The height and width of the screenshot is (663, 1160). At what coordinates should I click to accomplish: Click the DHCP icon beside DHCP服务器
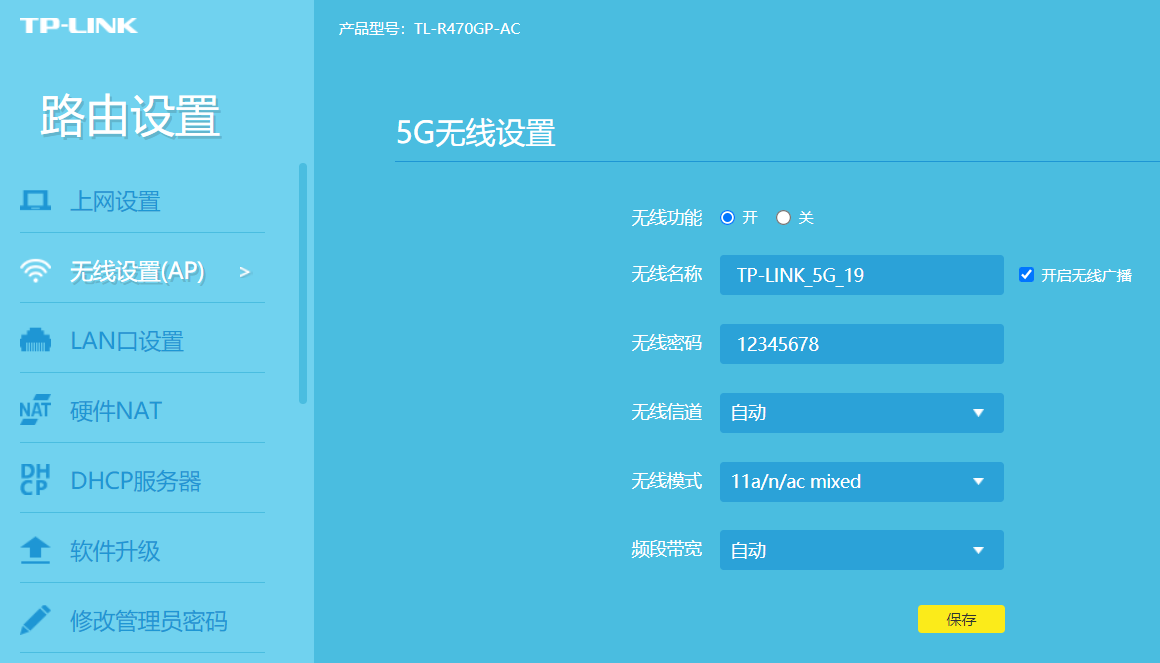point(35,479)
